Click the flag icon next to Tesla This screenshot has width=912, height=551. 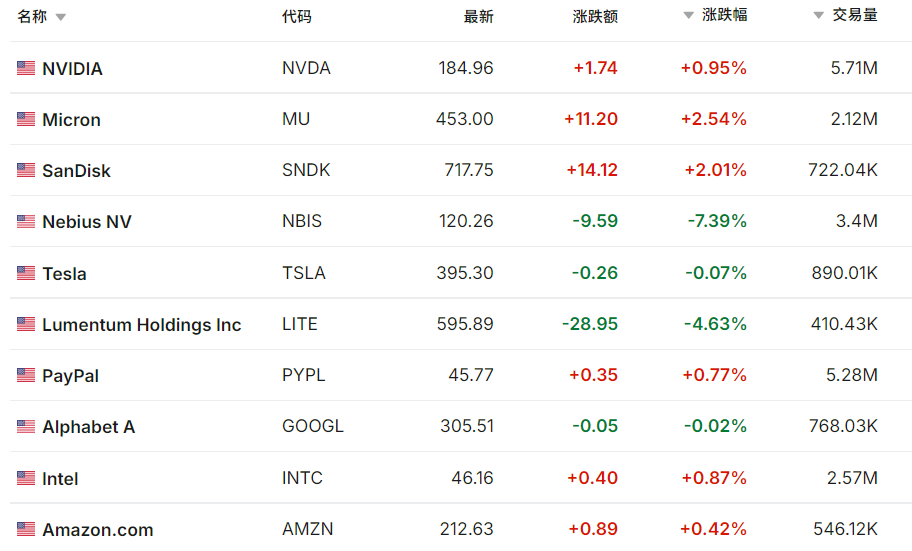click(x=26, y=273)
